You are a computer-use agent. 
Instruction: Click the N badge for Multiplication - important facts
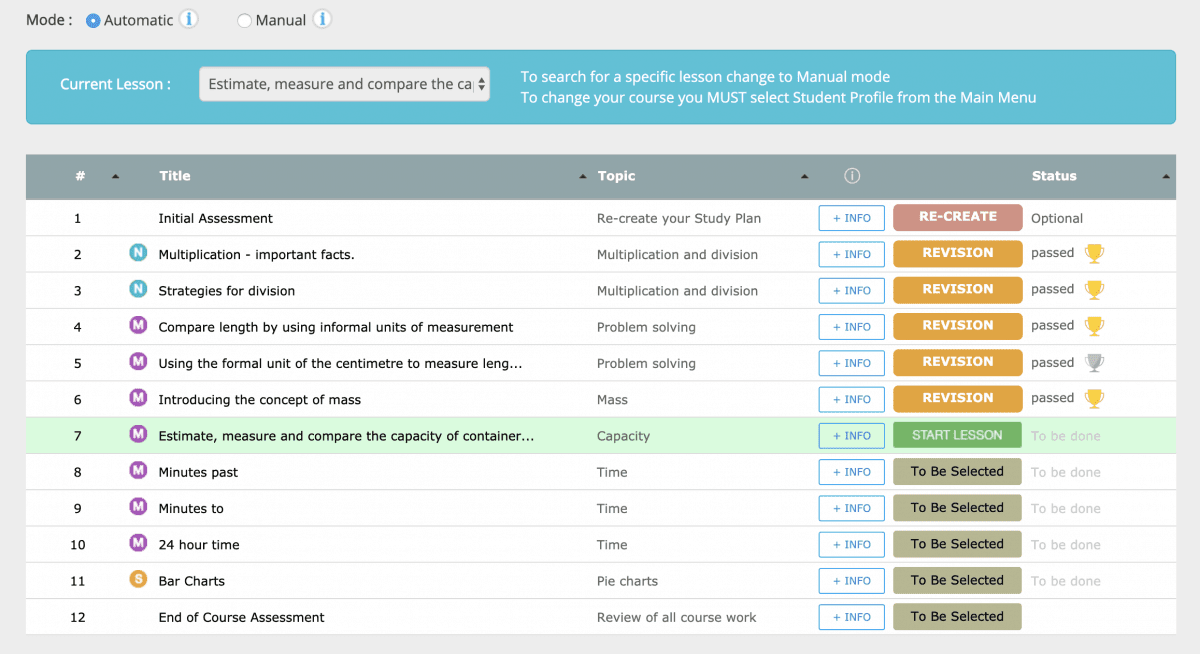[138, 253]
